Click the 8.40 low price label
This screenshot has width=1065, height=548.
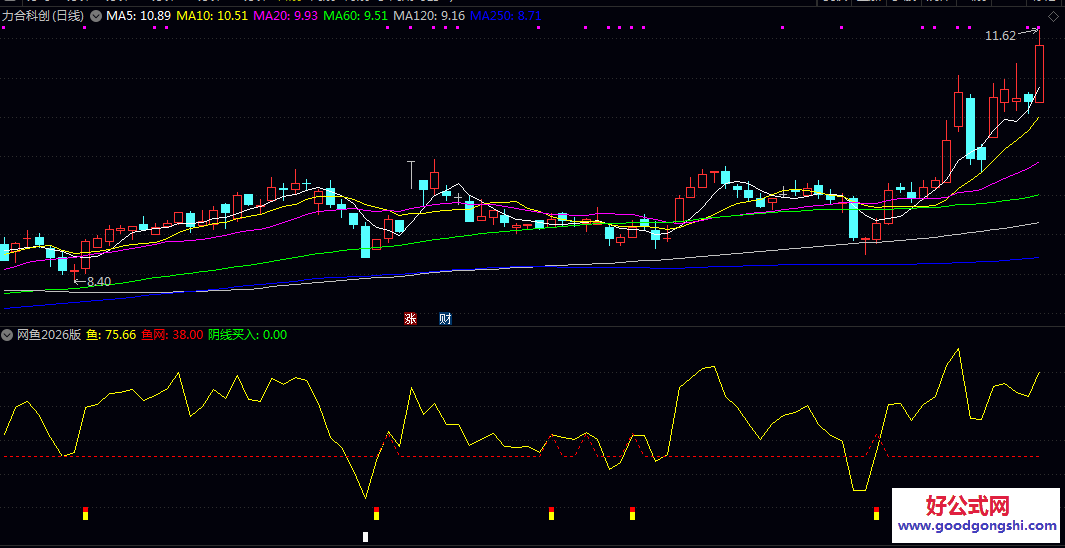99,283
